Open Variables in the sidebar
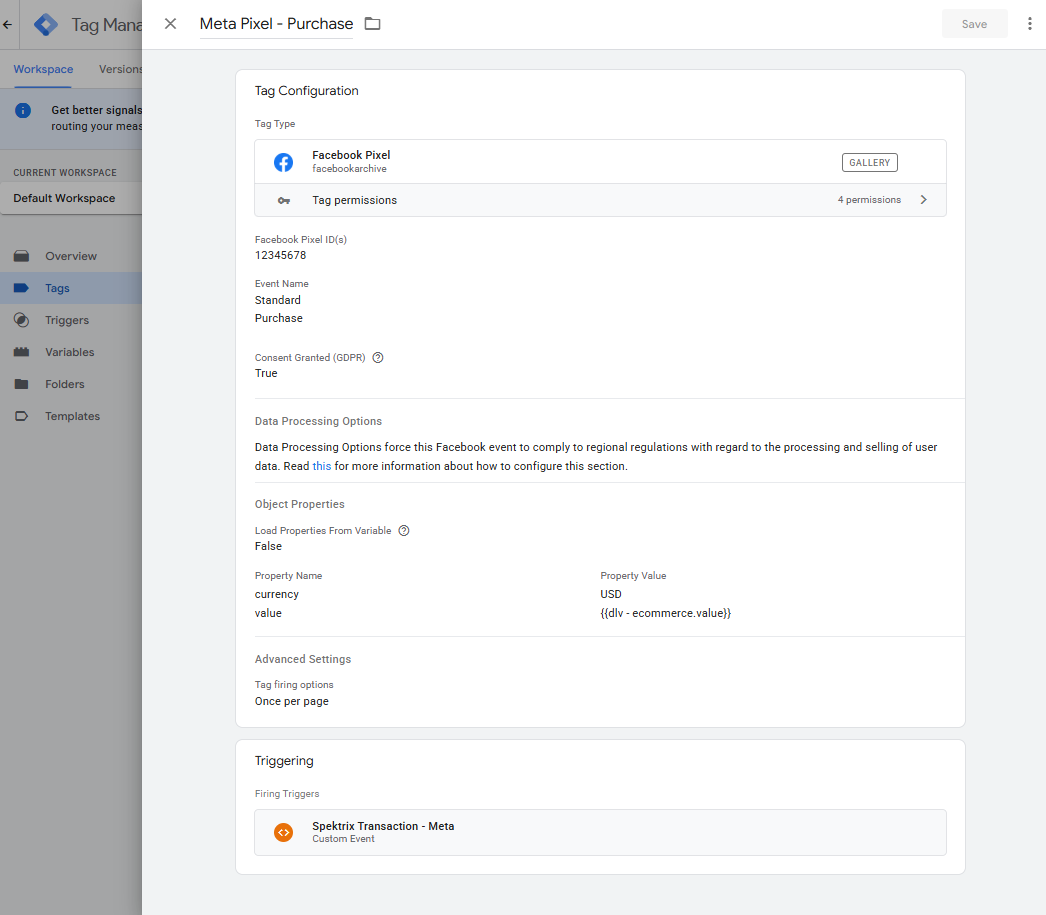 pyautogui.click(x=69, y=352)
